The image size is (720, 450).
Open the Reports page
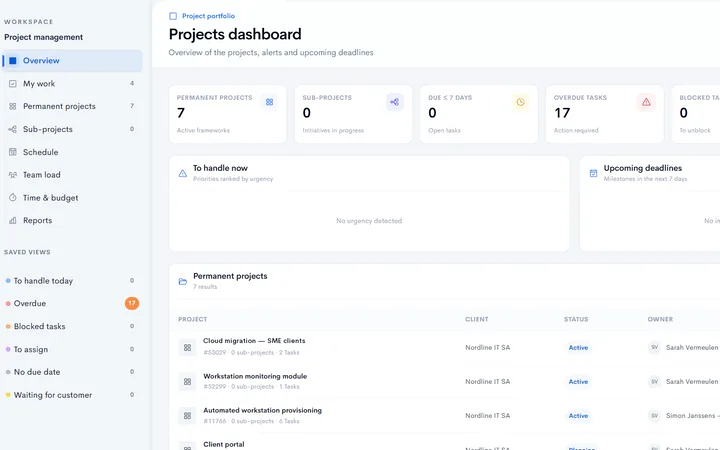click(72, 220)
